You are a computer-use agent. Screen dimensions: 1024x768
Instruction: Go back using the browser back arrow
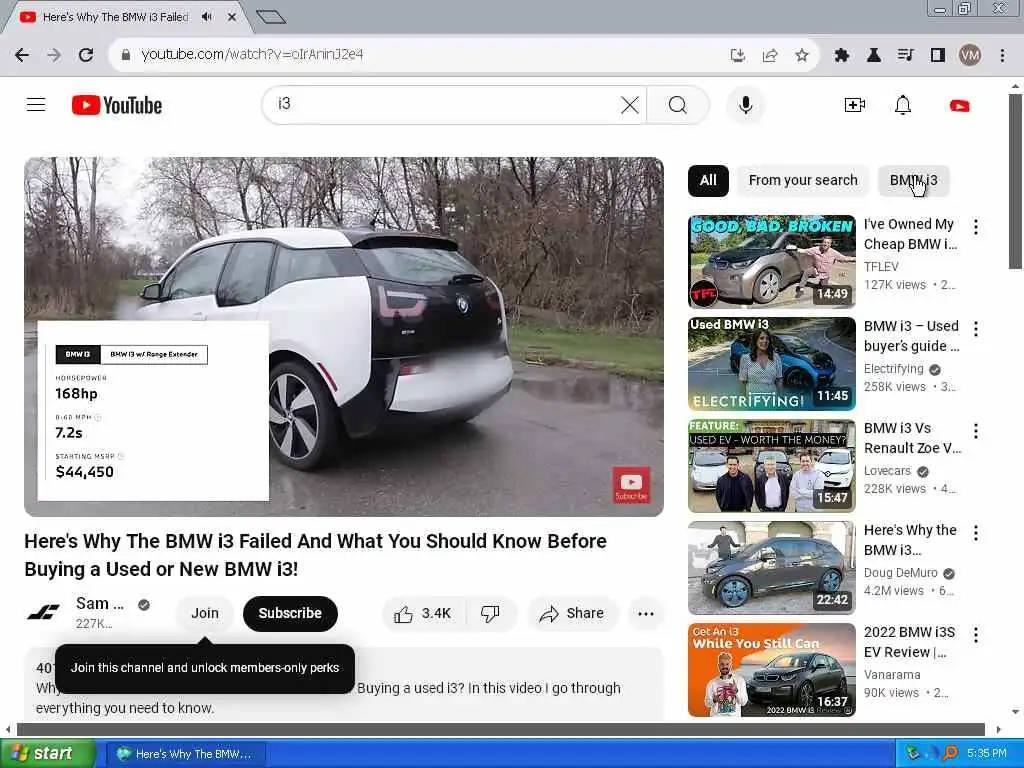[x=22, y=55]
